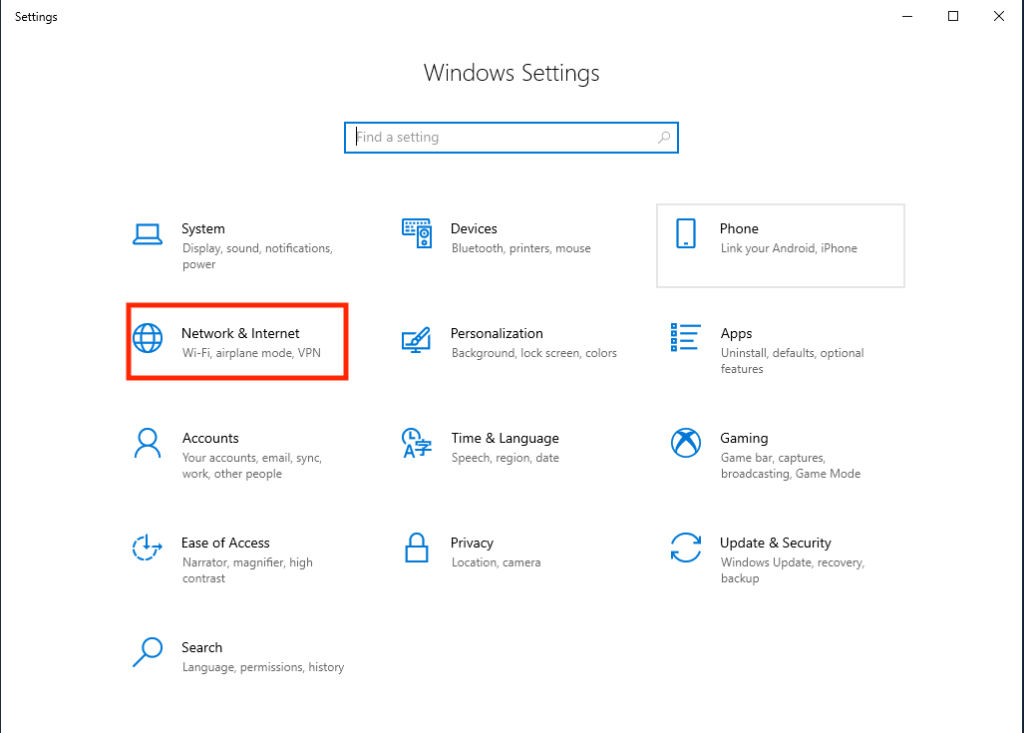Maximize the Settings window
1024x733 pixels.
[x=953, y=16]
